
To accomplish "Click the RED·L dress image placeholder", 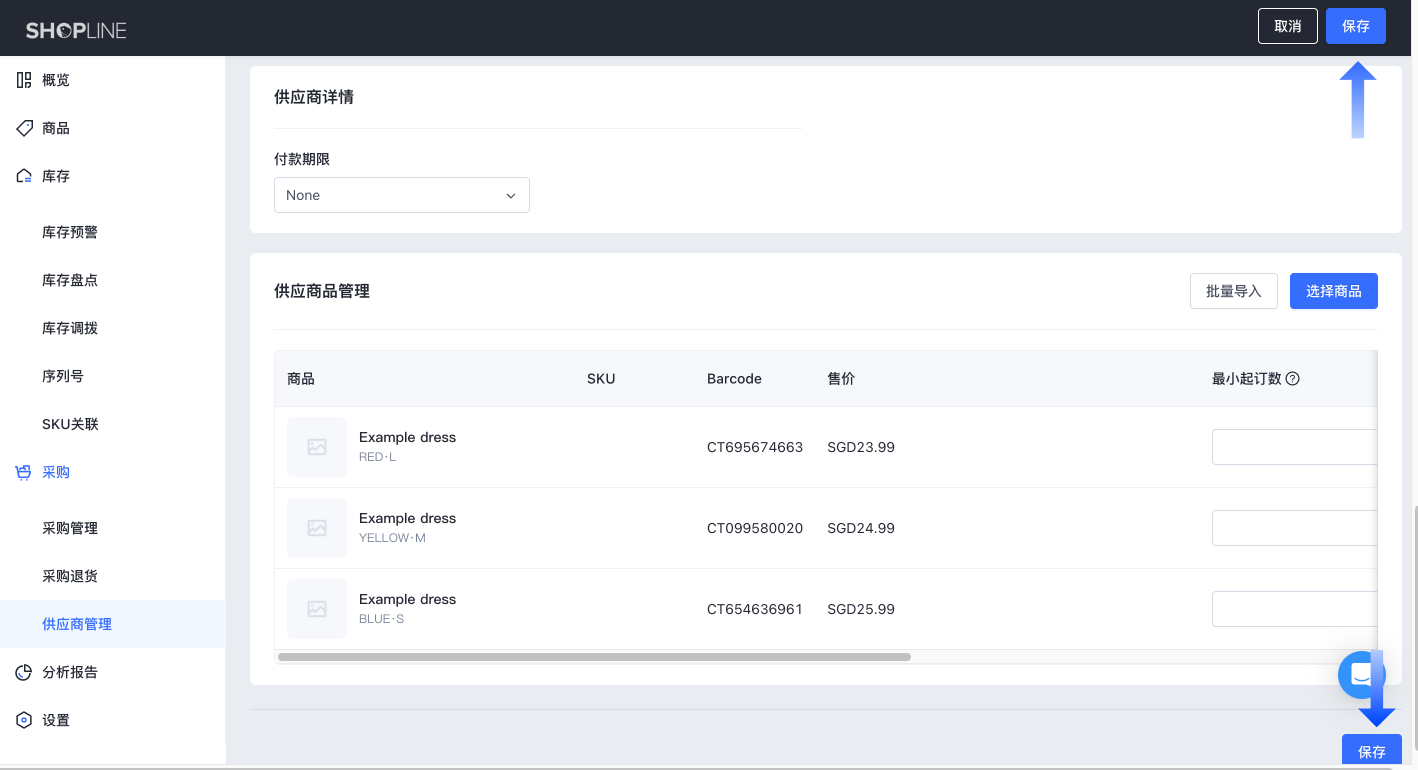I will [x=317, y=447].
